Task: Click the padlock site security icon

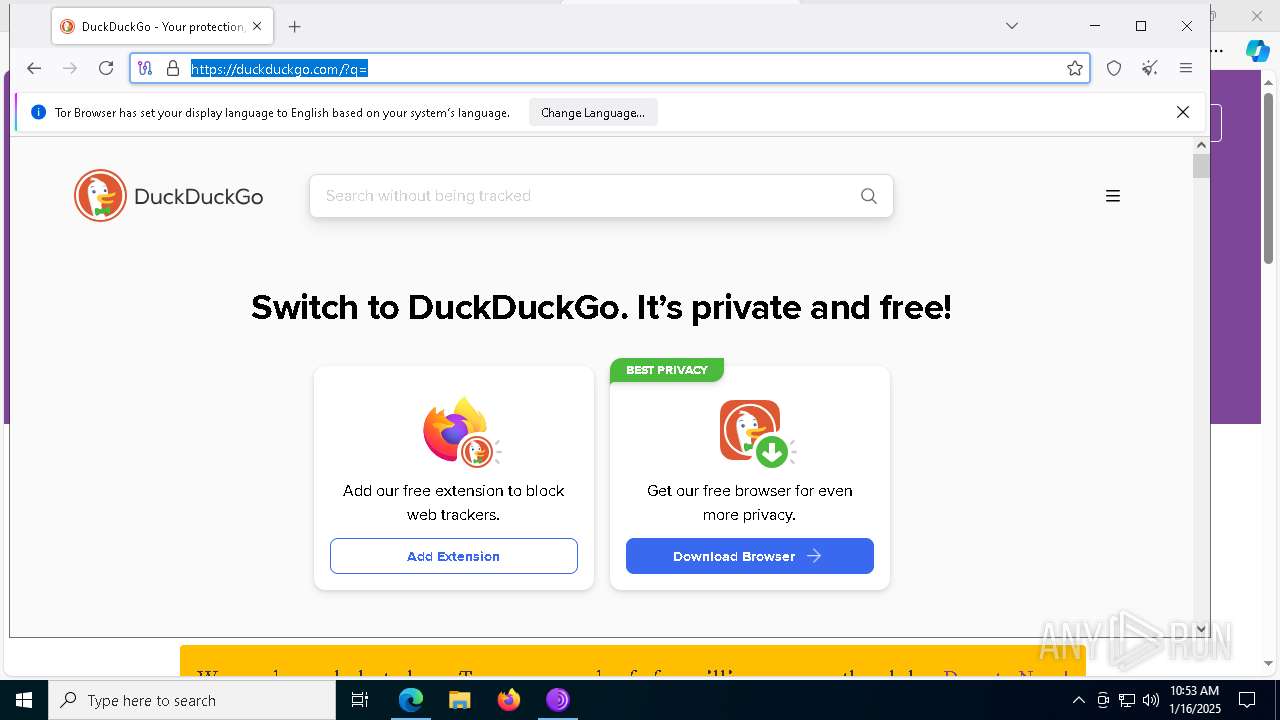Action: 173,68
